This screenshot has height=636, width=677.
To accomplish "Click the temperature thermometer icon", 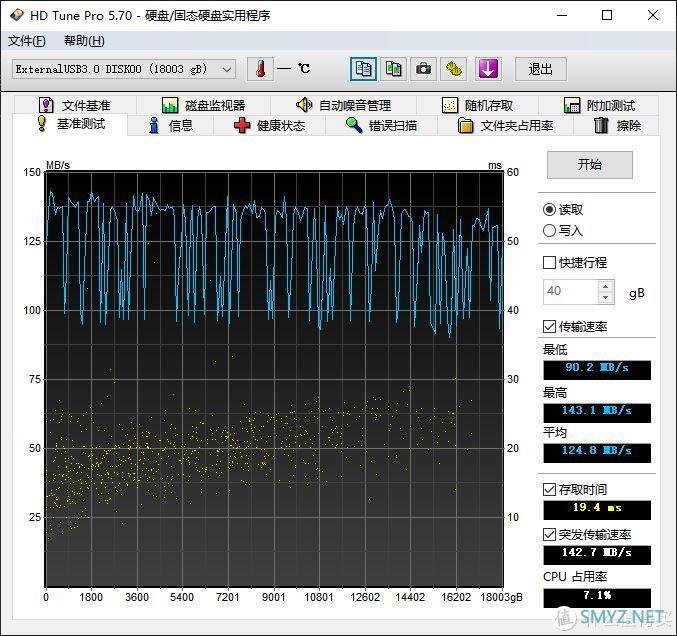I will pos(260,69).
